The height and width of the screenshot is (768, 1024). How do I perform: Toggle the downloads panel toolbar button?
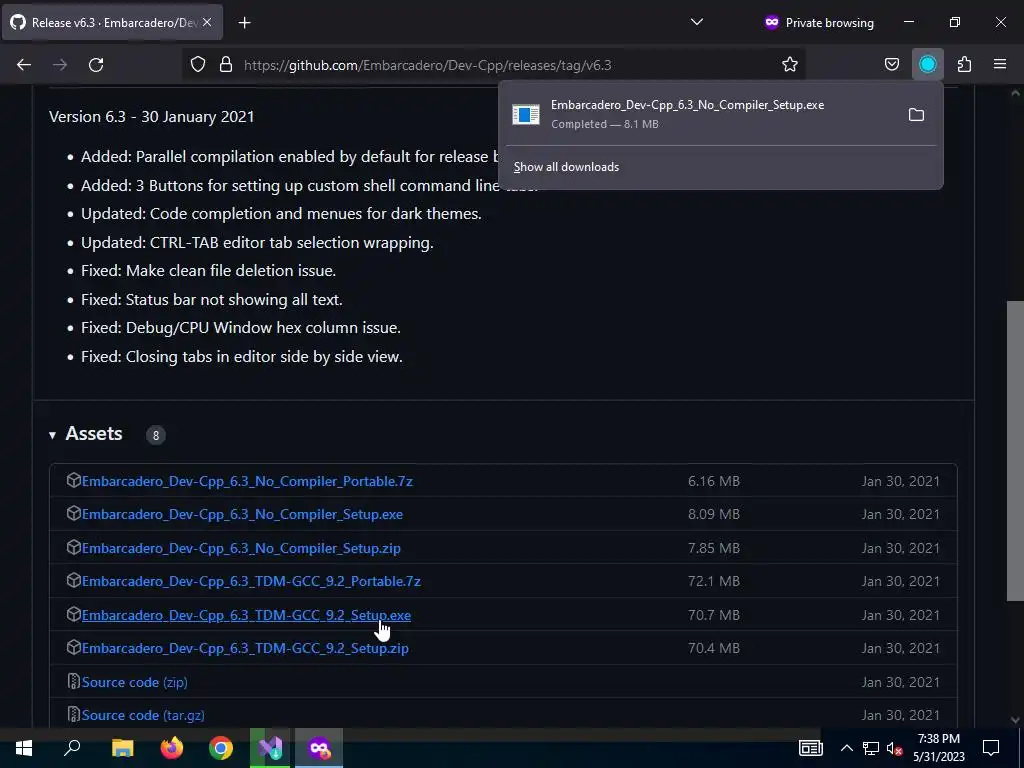(x=927, y=65)
